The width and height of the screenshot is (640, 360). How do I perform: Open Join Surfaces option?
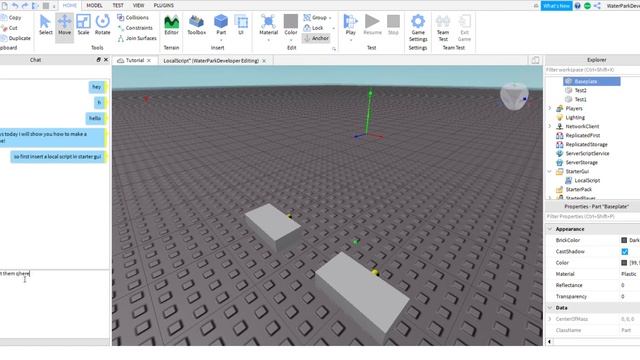(x=137, y=38)
